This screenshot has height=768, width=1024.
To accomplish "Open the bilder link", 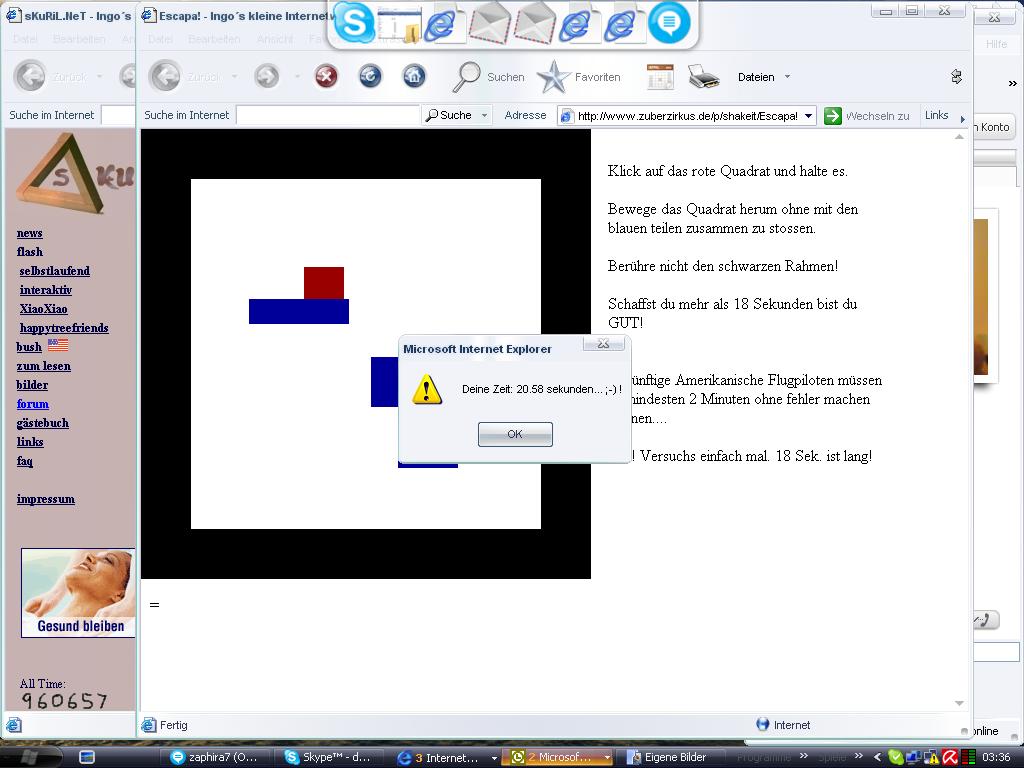I will click(32, 385).
